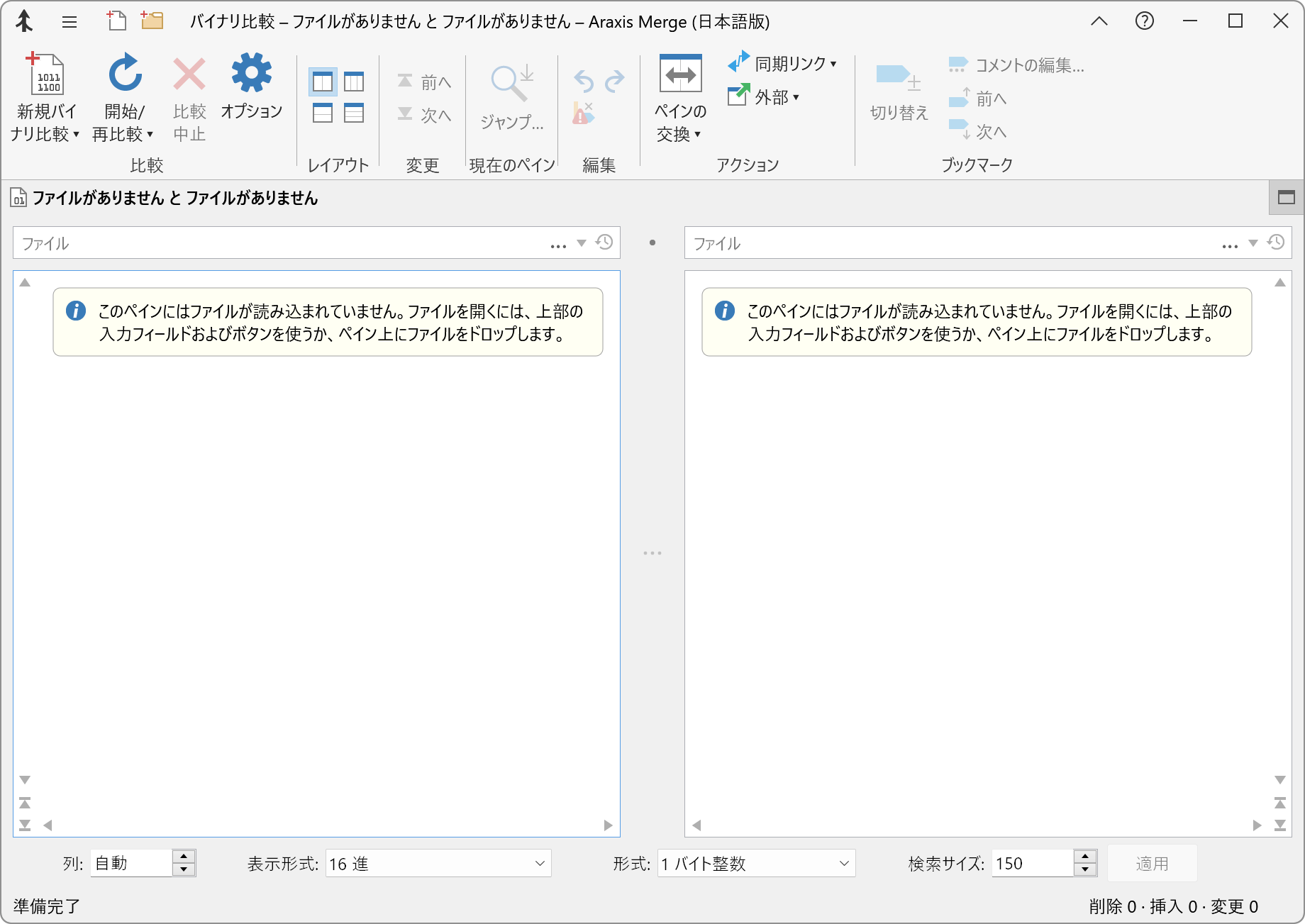Apply the search size with 適用
This screenshot has height=924, width=1305.
click(1152, 863)
